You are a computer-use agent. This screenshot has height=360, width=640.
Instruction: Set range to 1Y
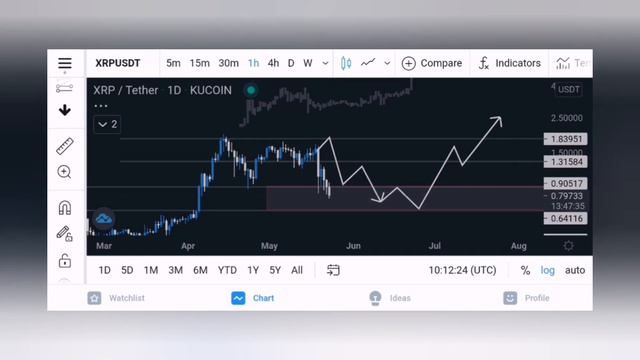[253, 270]
